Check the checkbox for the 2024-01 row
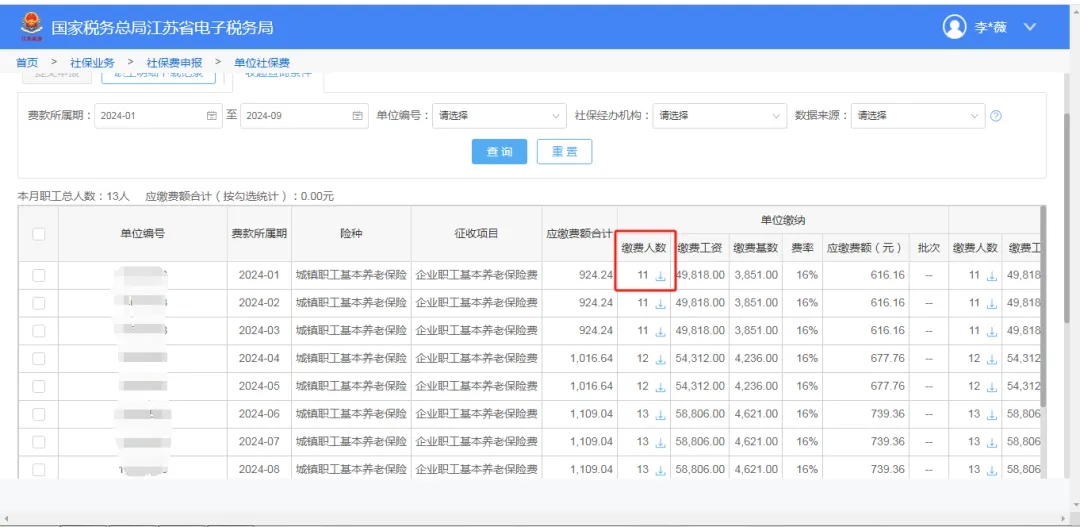This screenshot has height=527, width=1080. coord(38,275)
